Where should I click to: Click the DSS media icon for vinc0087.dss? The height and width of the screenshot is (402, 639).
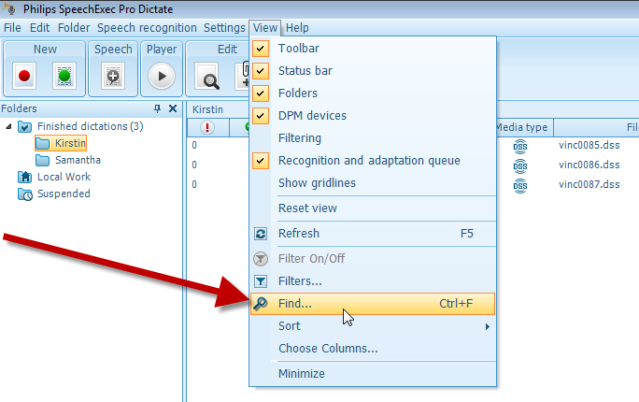520,185
